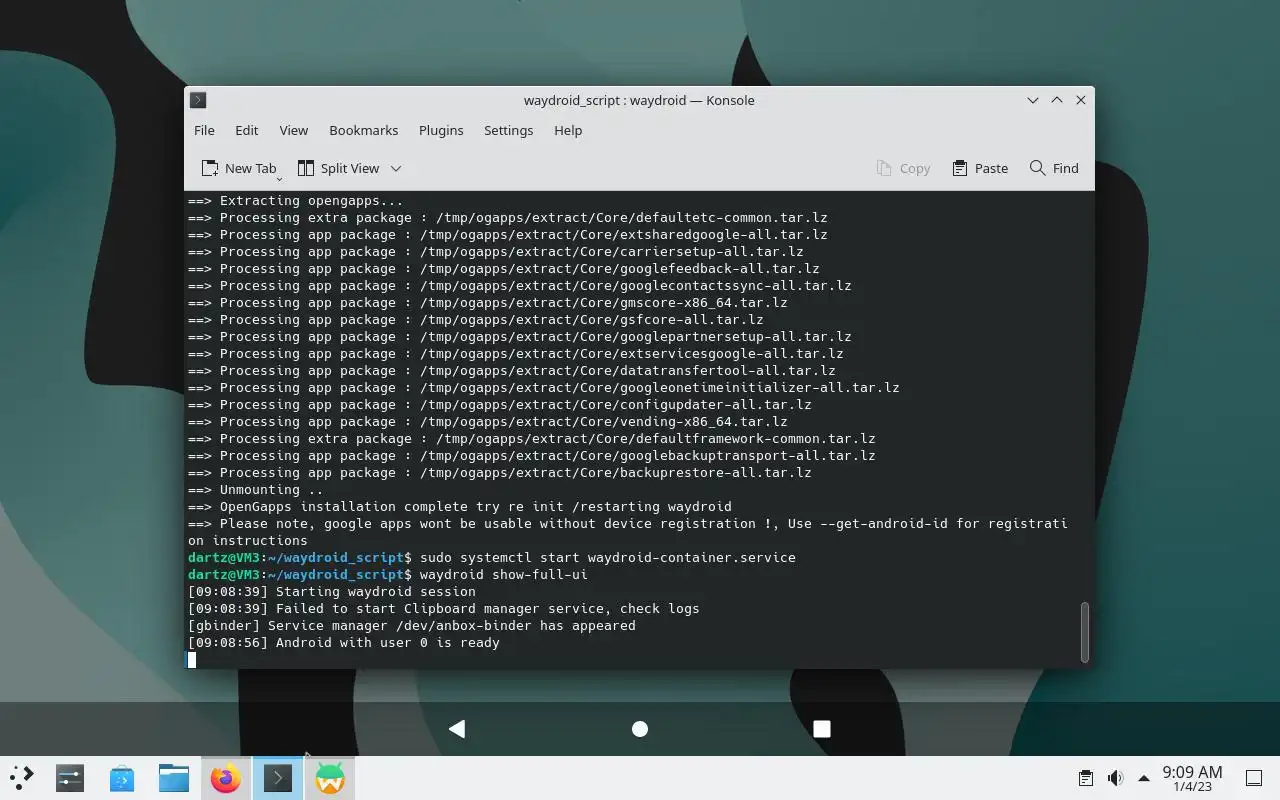This screenshot has height=800, width=1280.
Task: Click the terminal scrollbar handle
Action: click(x=1085, y=632)
